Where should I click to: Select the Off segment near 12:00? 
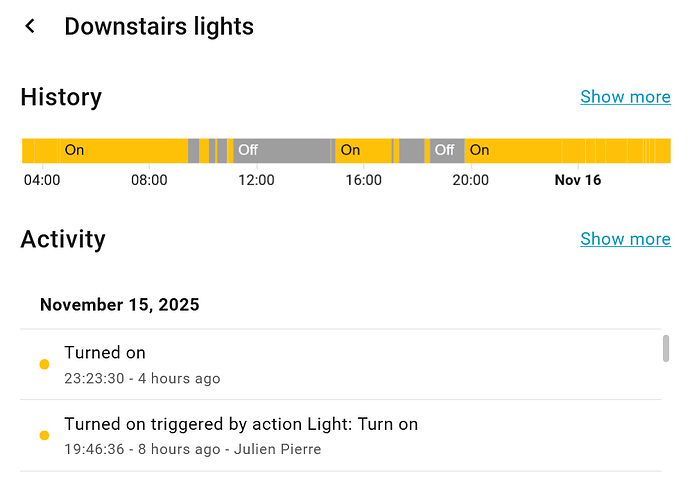pyautogui.click(x=282, y=151)
